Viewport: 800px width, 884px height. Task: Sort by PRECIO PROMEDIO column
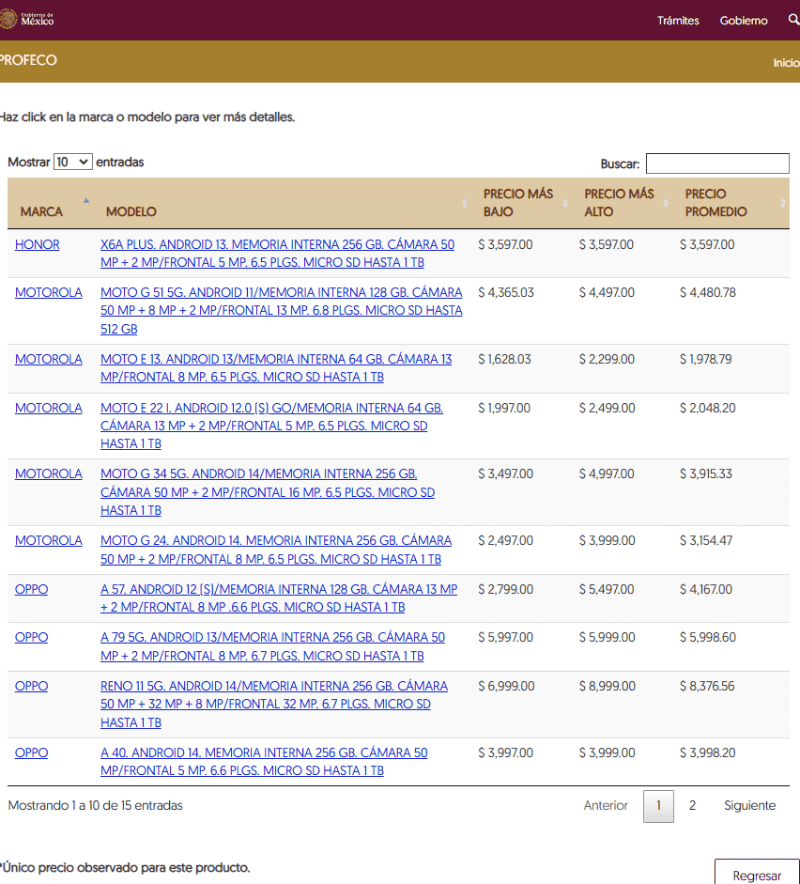[716, 203]
